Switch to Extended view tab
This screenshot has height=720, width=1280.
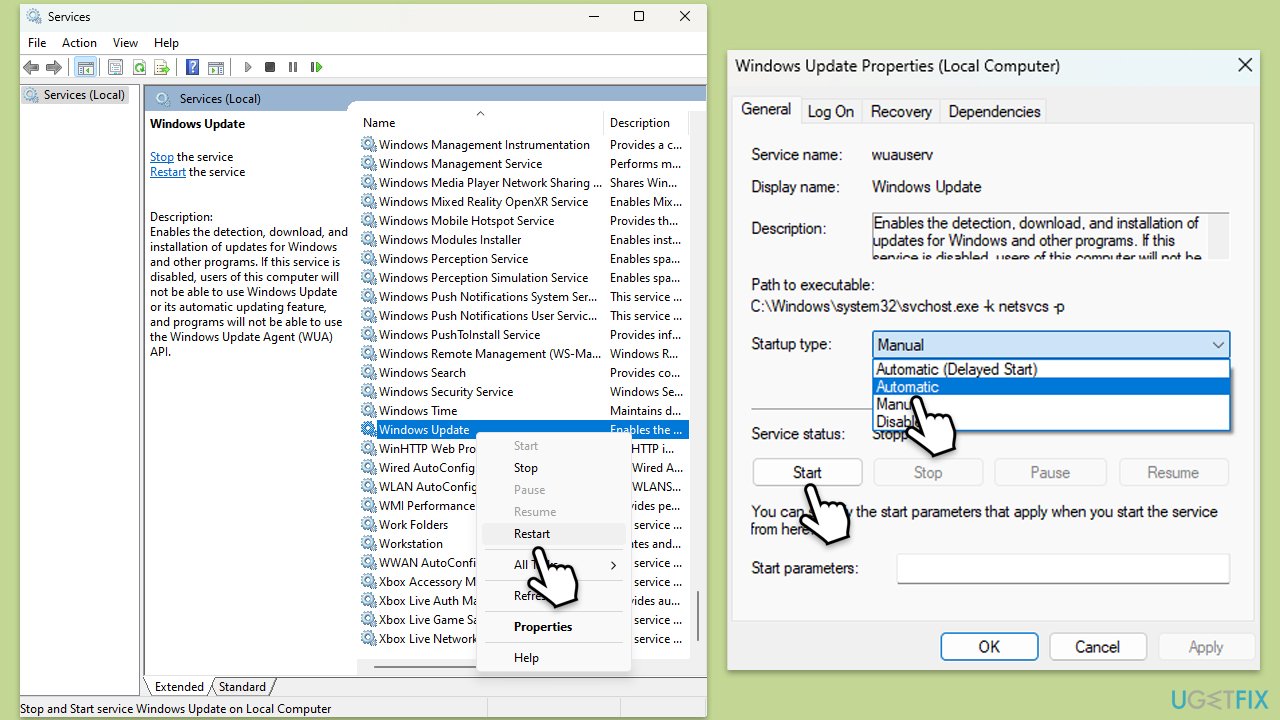tap(179, 687)
